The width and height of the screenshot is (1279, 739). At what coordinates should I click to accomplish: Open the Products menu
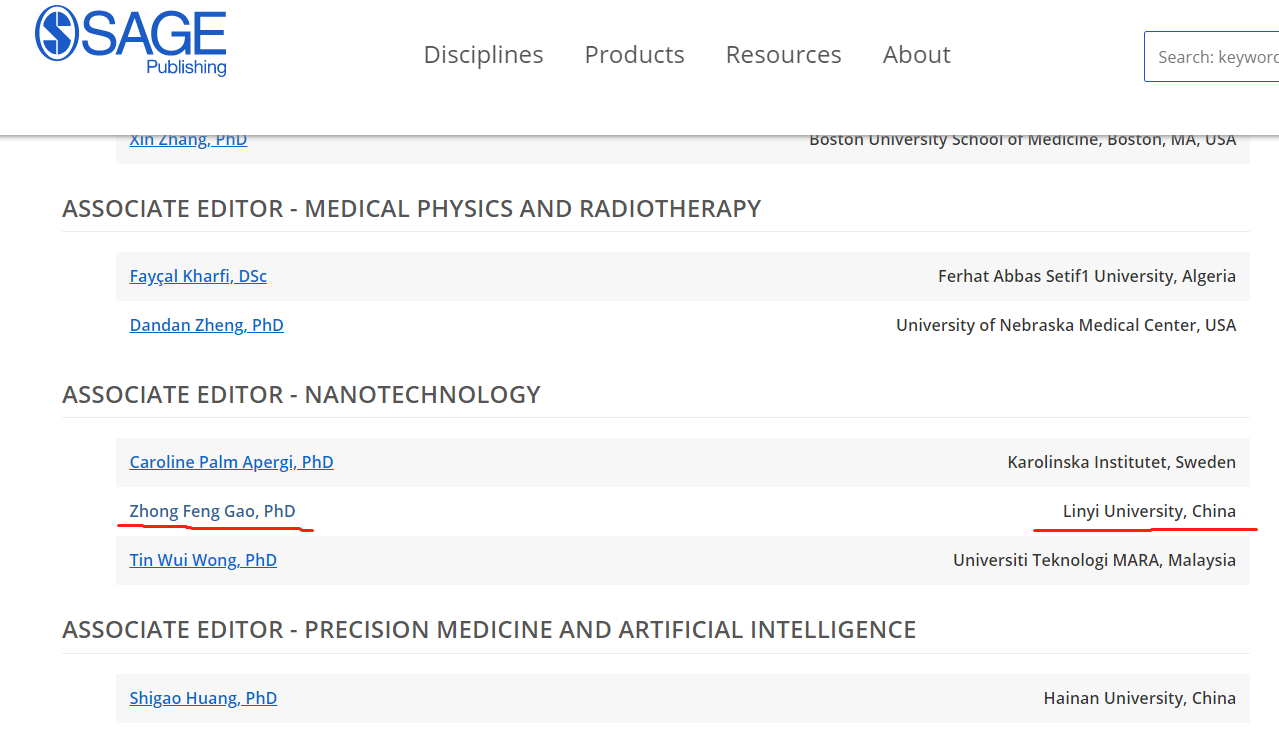click(x=634, y=55)
